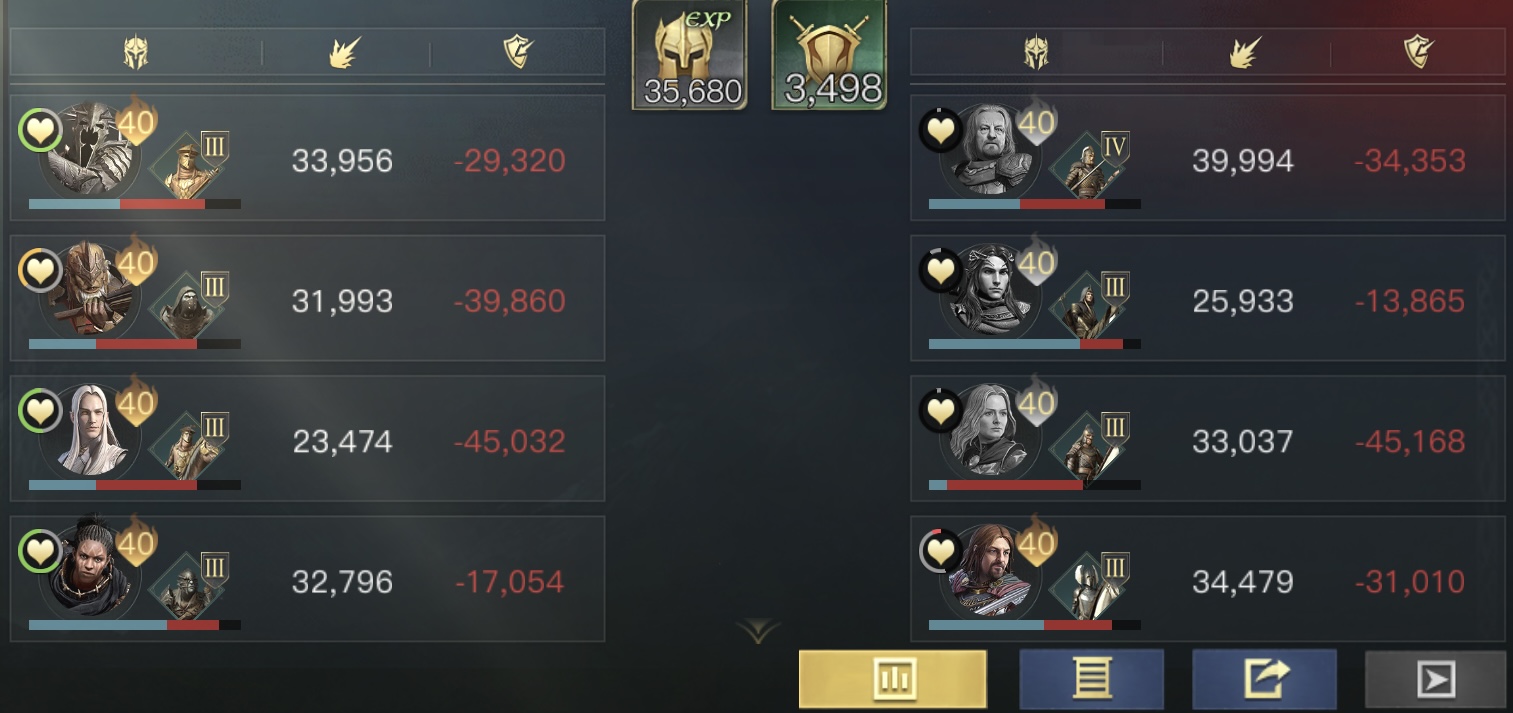The width and height of the screenshot is (1513, 713).
Task: Click heart badge on the 31,993 damage row
Action: point(40,269)
